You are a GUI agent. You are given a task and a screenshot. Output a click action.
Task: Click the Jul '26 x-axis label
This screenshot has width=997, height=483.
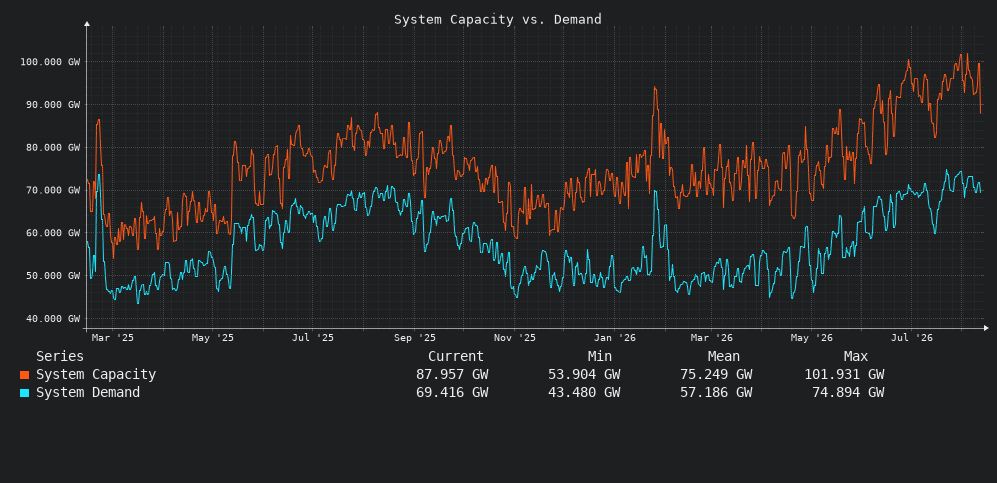point(912,338)
